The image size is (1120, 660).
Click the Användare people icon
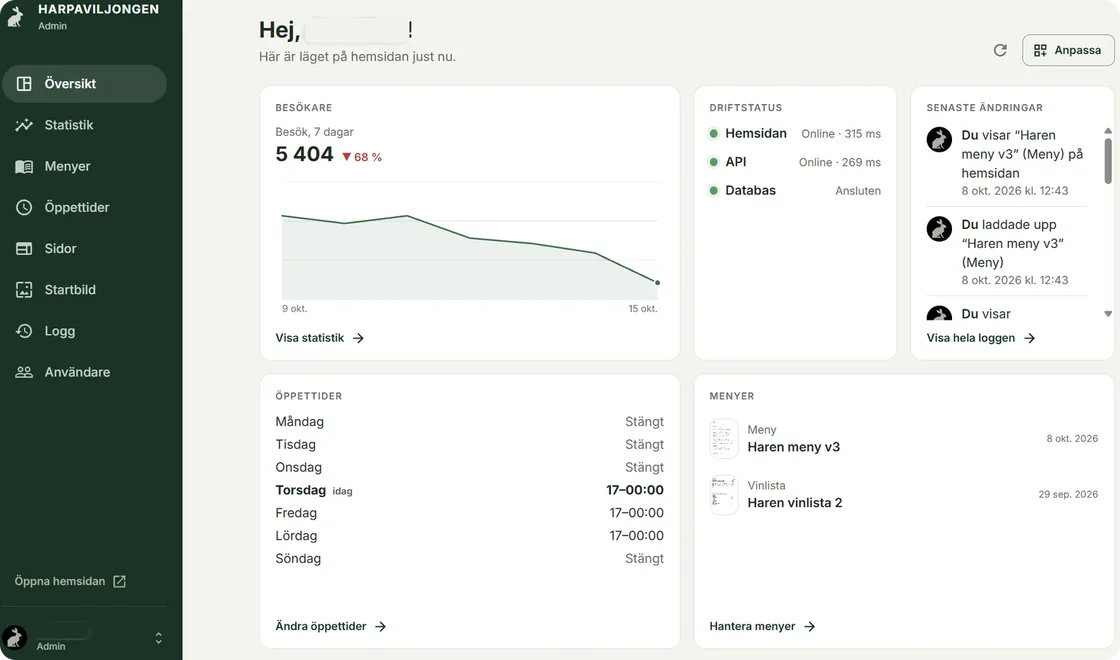click(24, 372)
